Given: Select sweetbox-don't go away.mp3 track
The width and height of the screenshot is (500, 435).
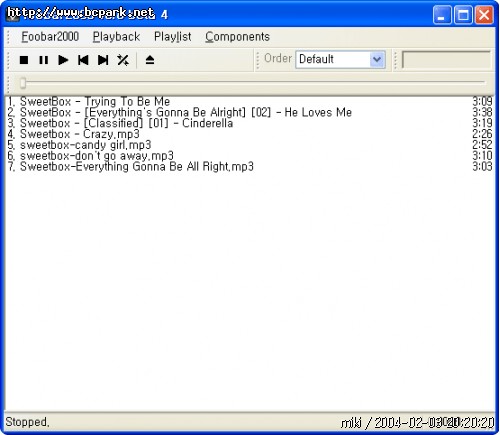Looking at the screenshot, I should pyautogui.click(x=249, y=156).
